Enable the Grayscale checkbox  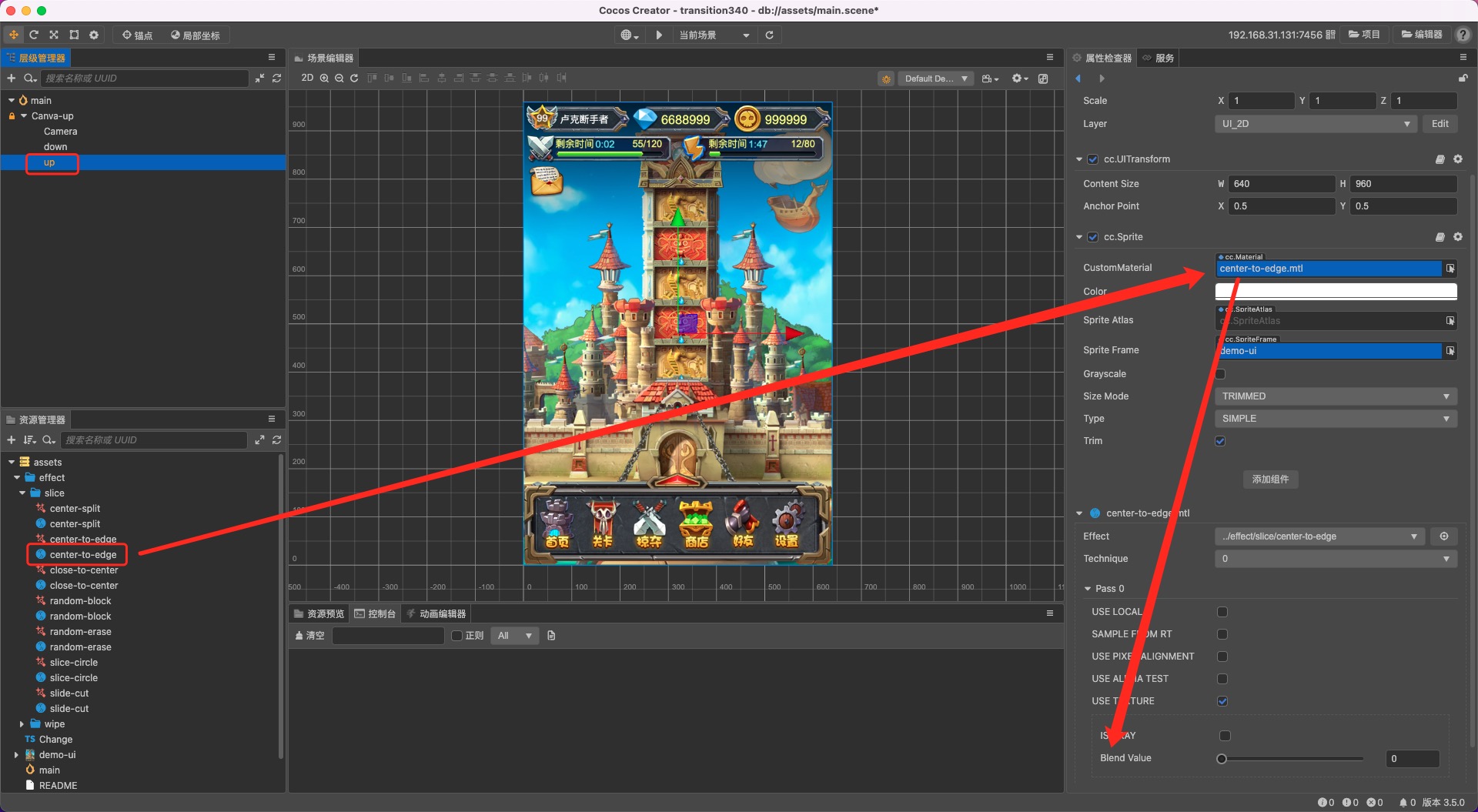[1220, 374]
